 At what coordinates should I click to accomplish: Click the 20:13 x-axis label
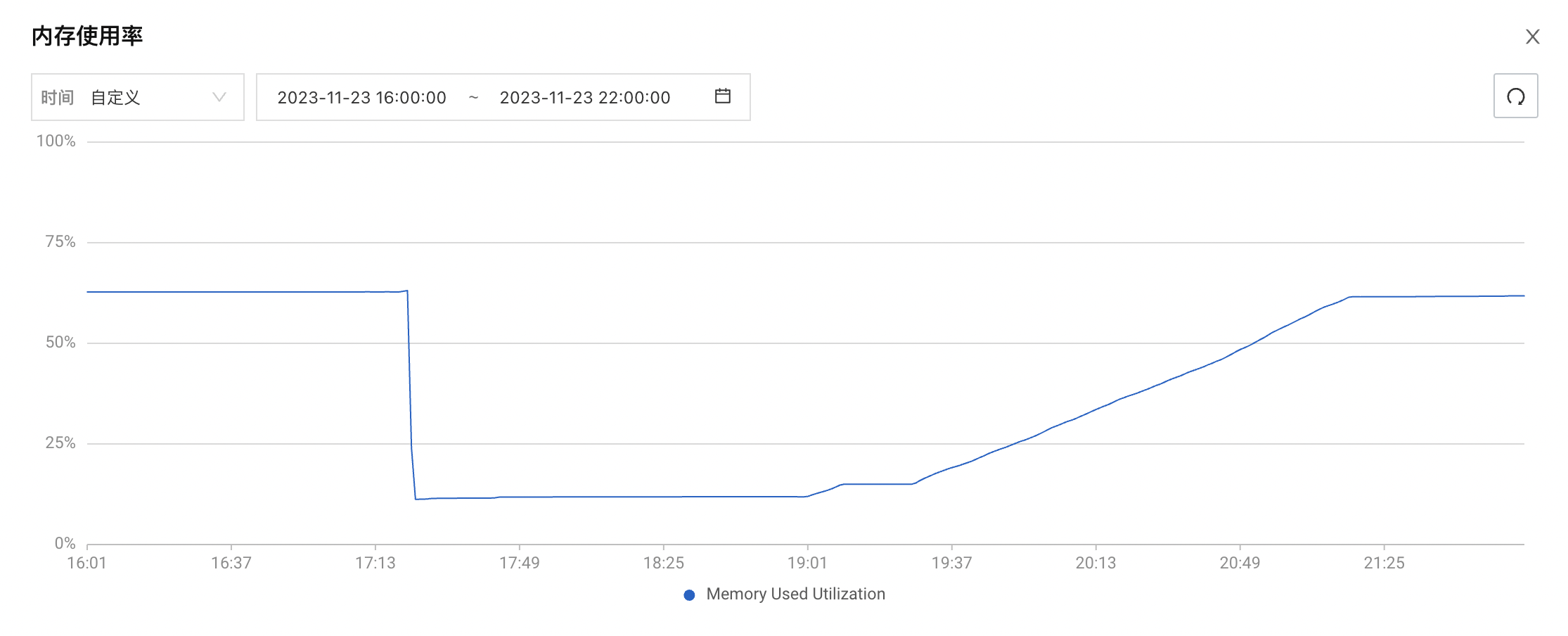(x=1096, y=564)
